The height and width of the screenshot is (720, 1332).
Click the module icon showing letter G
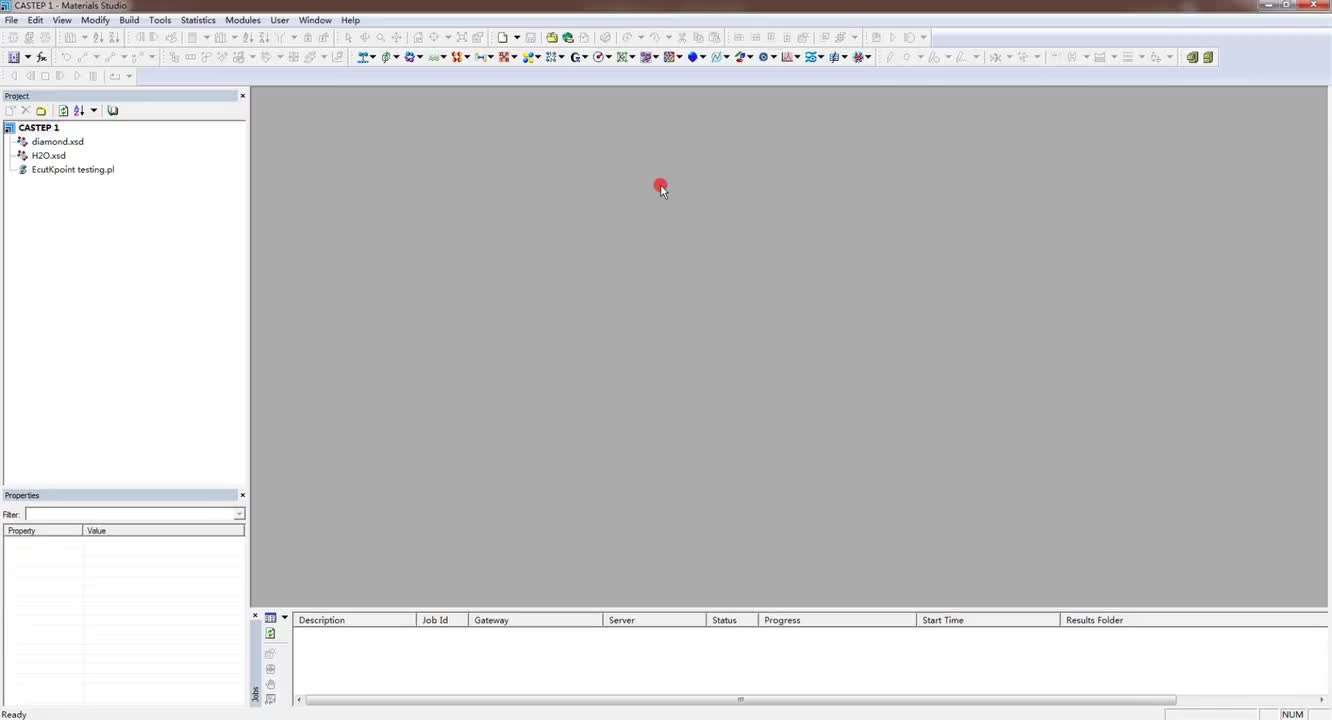click(x=576, y=57)
